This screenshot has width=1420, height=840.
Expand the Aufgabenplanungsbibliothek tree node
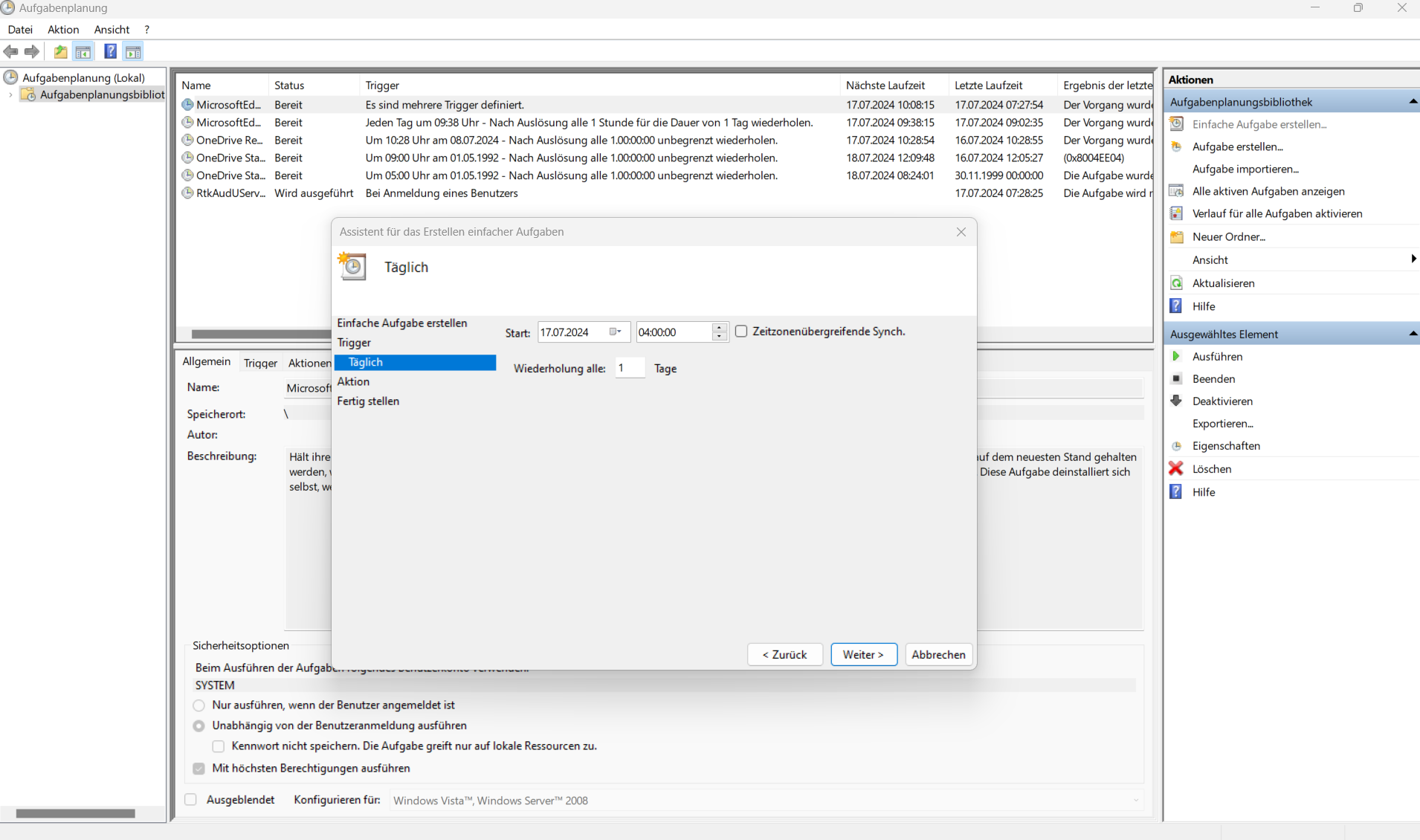click(10, 95)
